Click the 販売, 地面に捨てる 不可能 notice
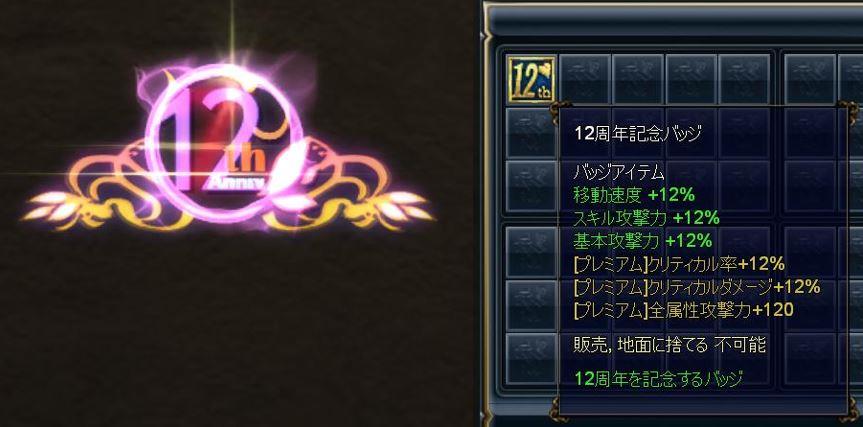 click(x=670, y=346)
